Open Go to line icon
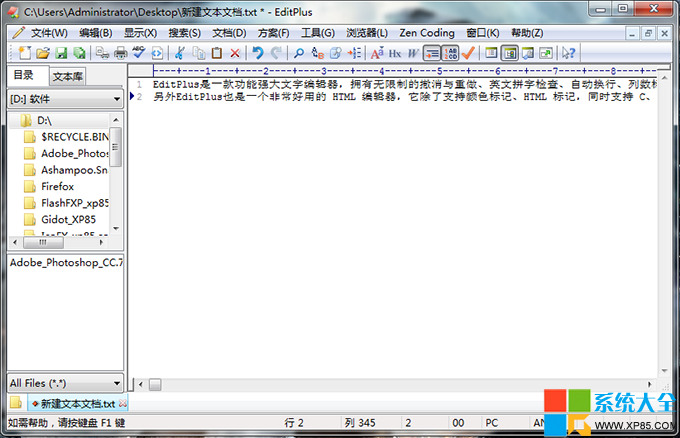 (x=336, y=53)
